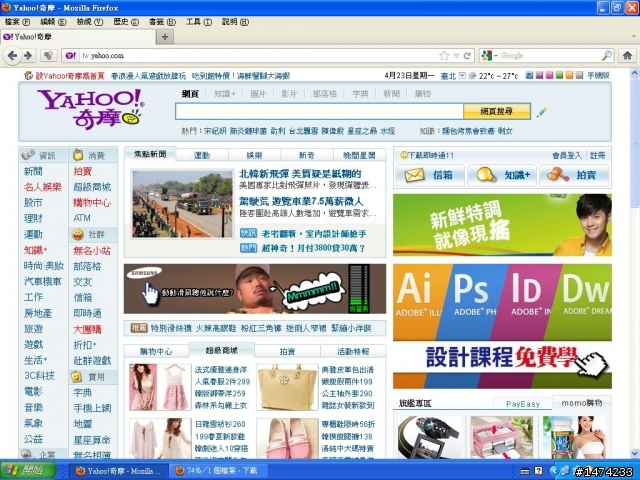Click the 資訊 newspaper icon in the sidebar header
The width and height of the screenshot is (640, 480).
[28, 155]
